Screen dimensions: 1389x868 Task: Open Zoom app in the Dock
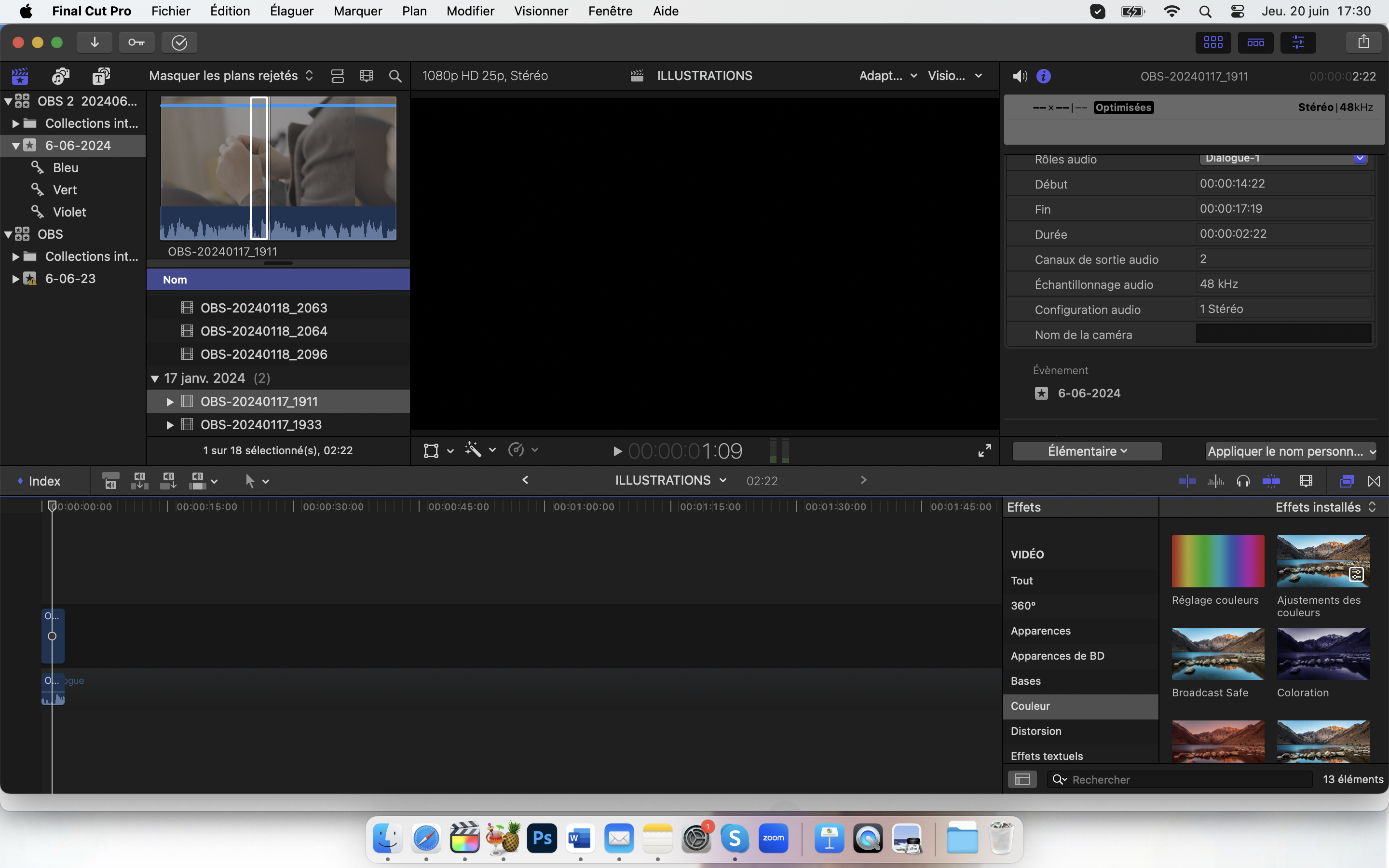click(x=773, y=839)
